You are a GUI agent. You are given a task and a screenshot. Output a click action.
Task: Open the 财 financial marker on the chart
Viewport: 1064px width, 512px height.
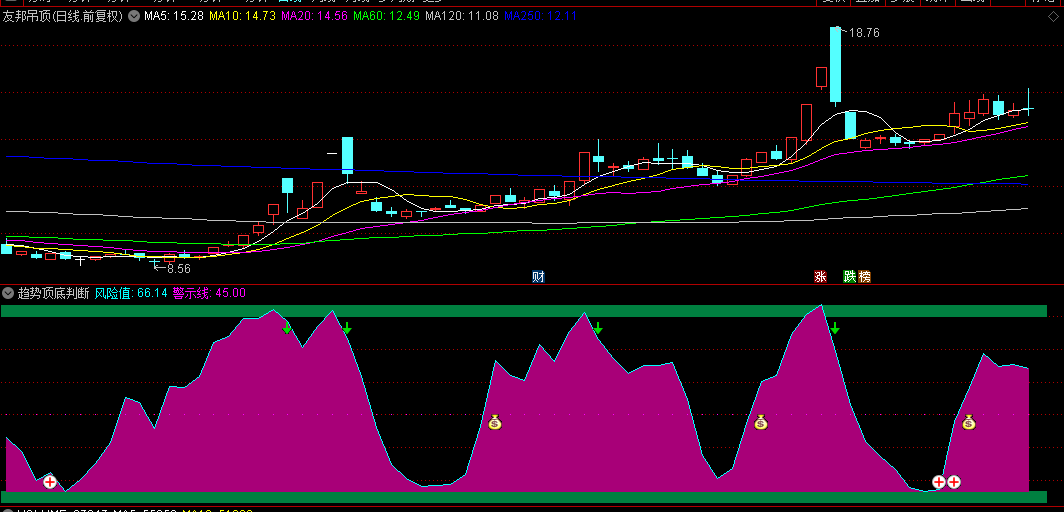pos(538,277)
